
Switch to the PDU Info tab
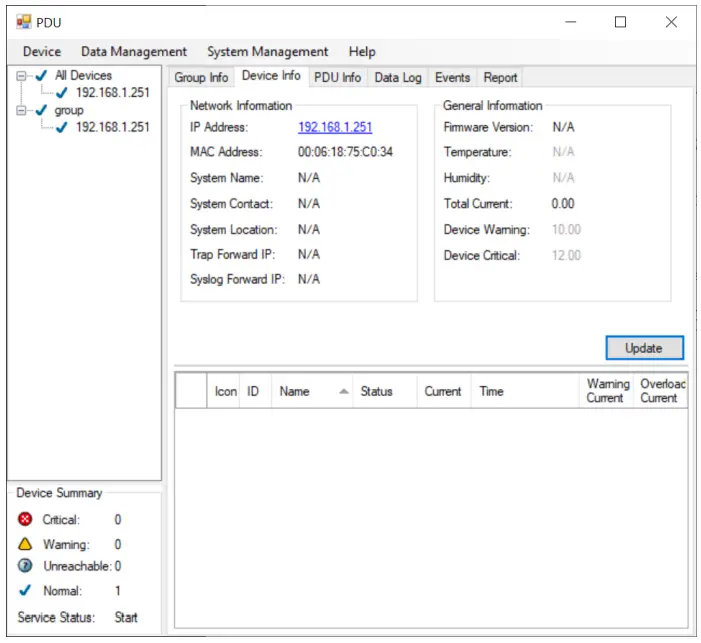[337, 77]
